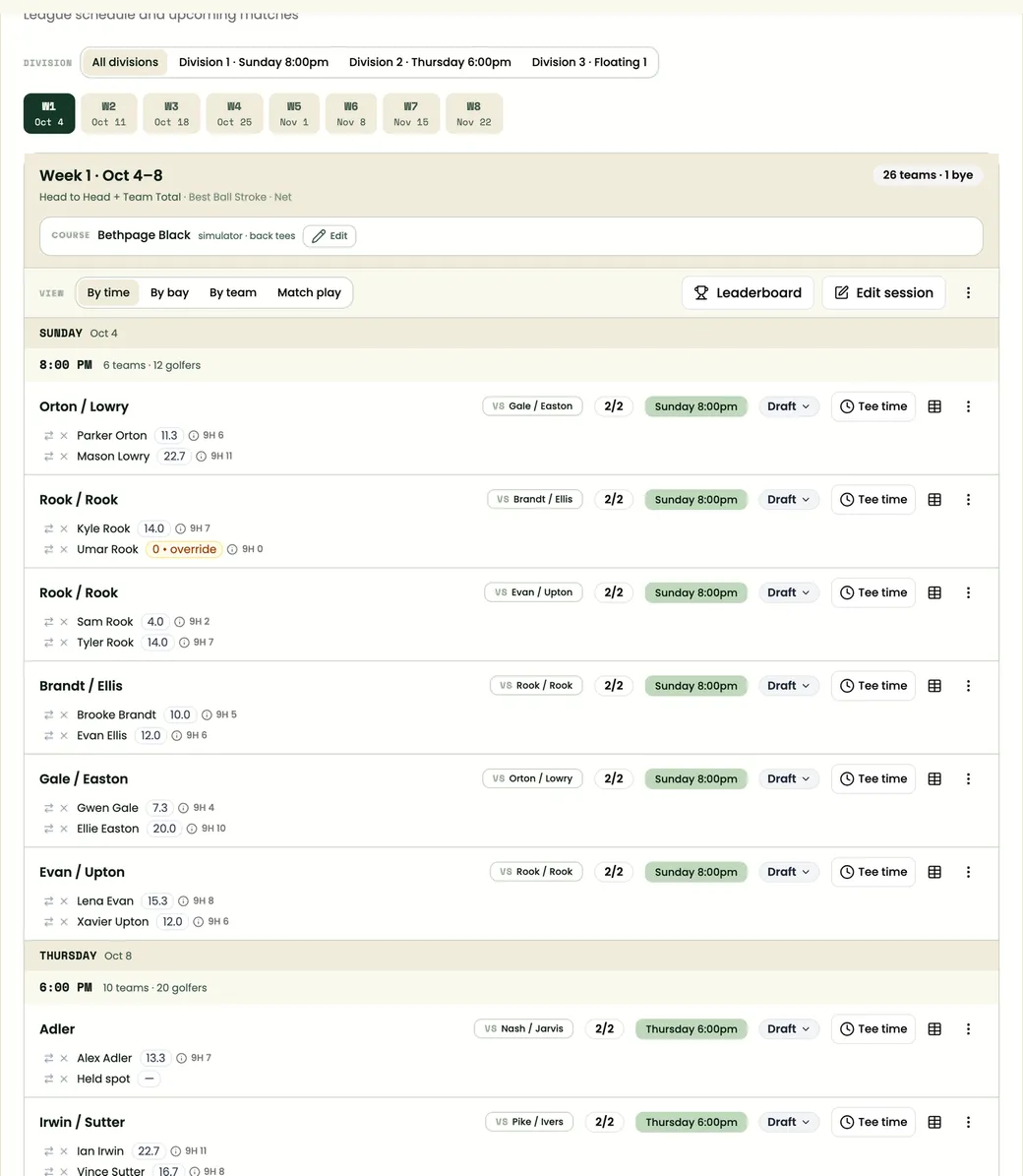Click Parker Orton's 11.3 handicap badge
The height and width of the screenshot is (1176, 1023).
tap(168, 435)
